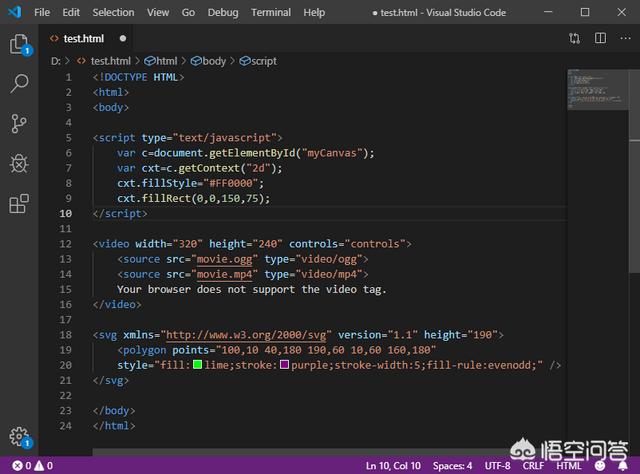Viewport: 640px width, 474px height.
Task: Click the closing </video> tag
Action: pos(117,305)
